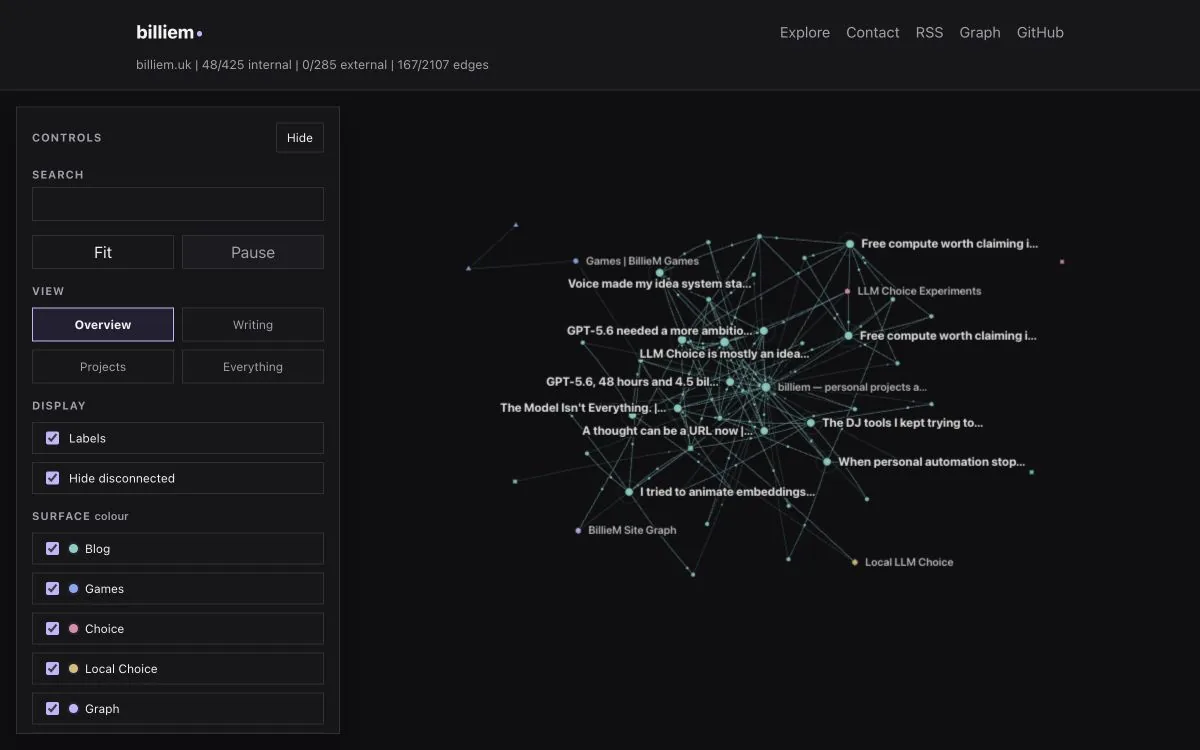Image resolution: width=1200 pixels, height=750 pixels.
Task: Click the '167/2107 edges' status text
Action: (x=443, y=65)
